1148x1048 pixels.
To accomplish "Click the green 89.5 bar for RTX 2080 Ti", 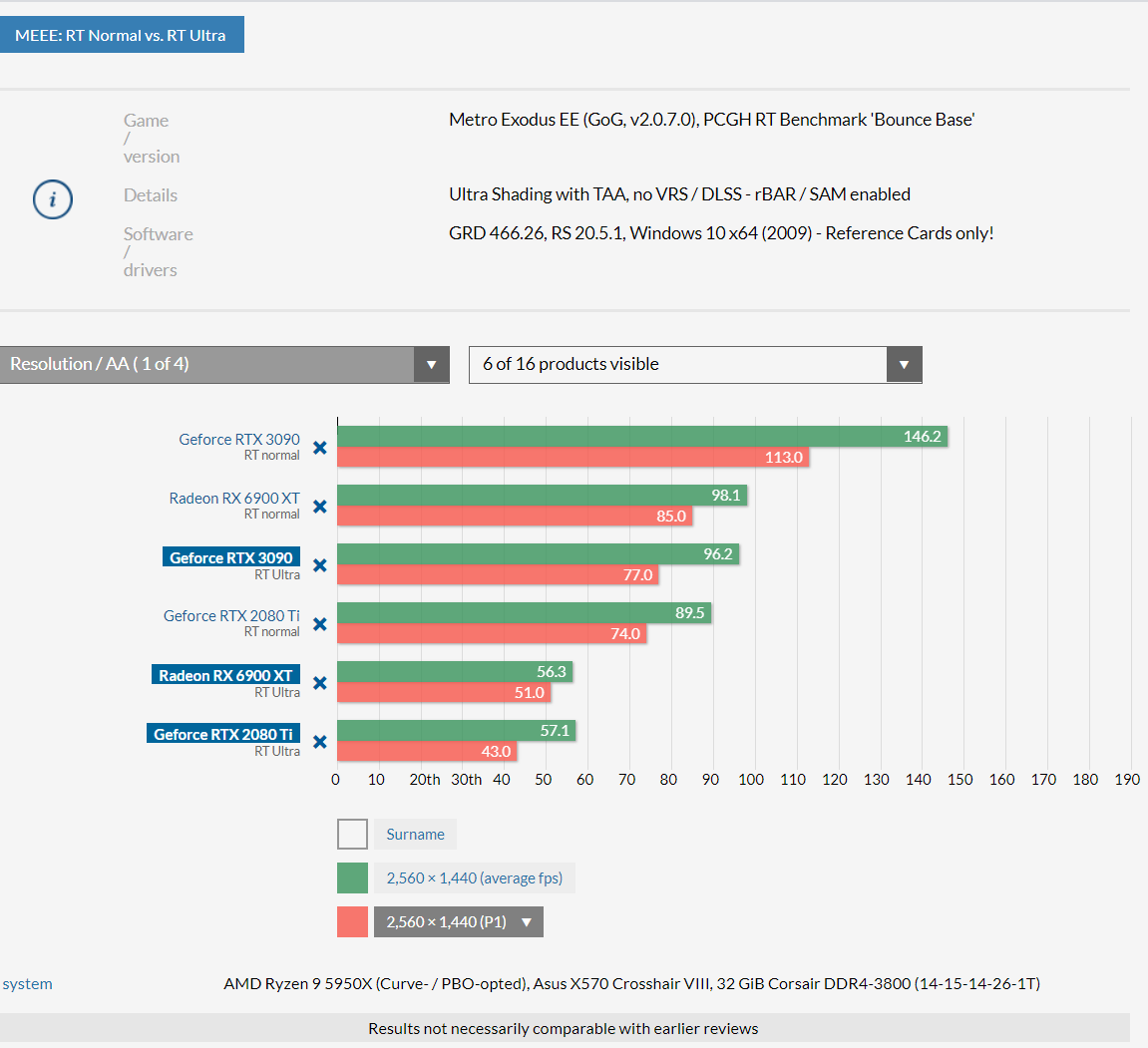I will (525, 612).
